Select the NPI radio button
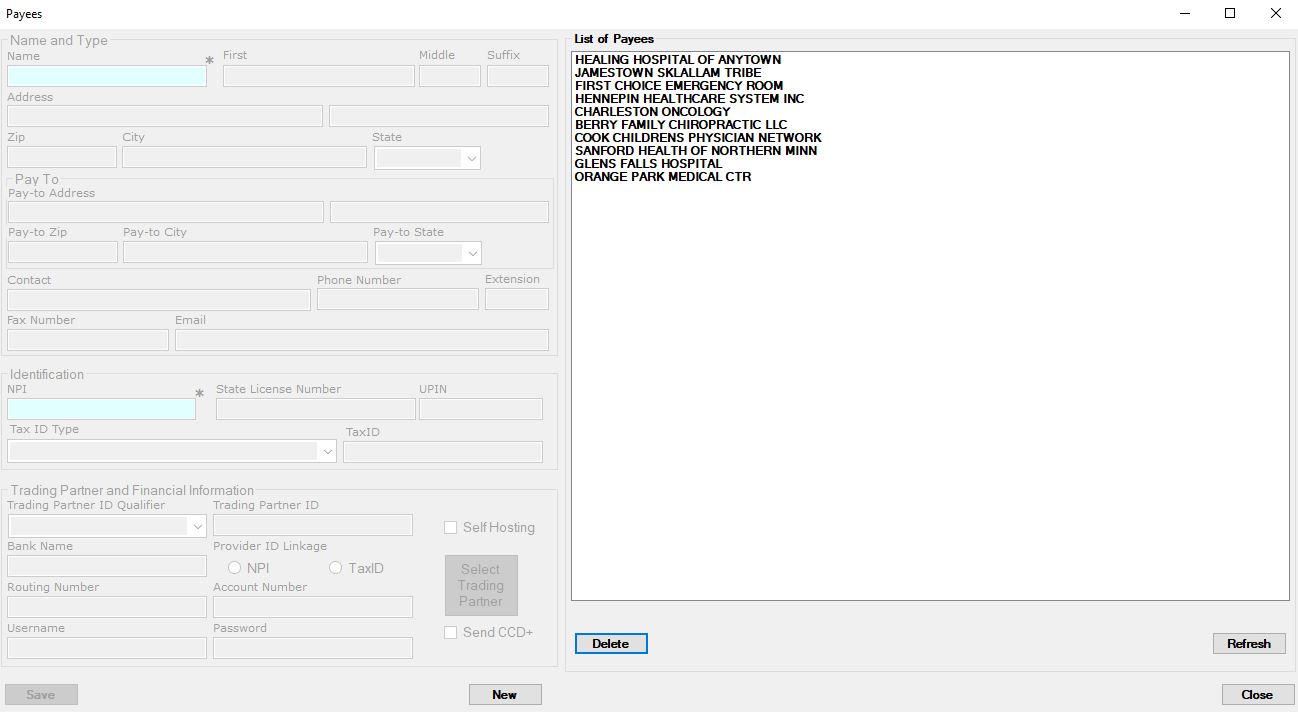This screenshot has width=1298, height=712. pyautogui.click(x=234, y=568)
